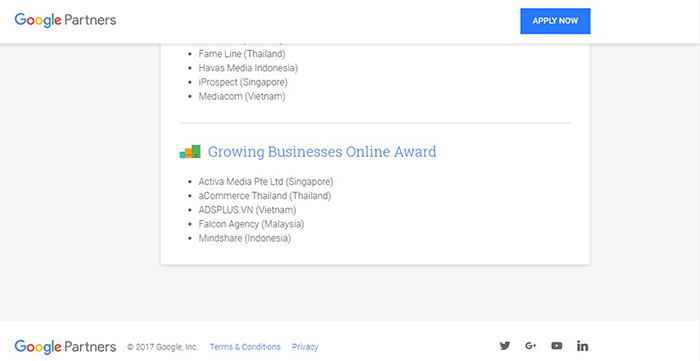The height and width of the screenshot is (361, 700).
Task: Click the APPLY NOW button
Action: [555, 21]
